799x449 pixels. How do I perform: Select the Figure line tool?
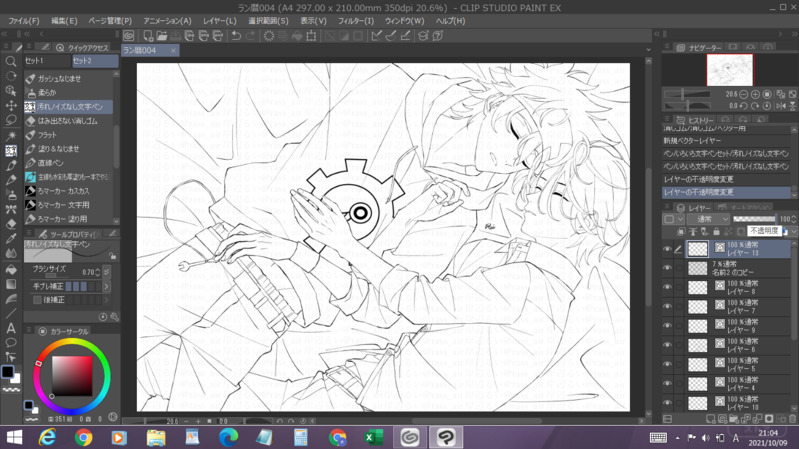coord(11,313)
